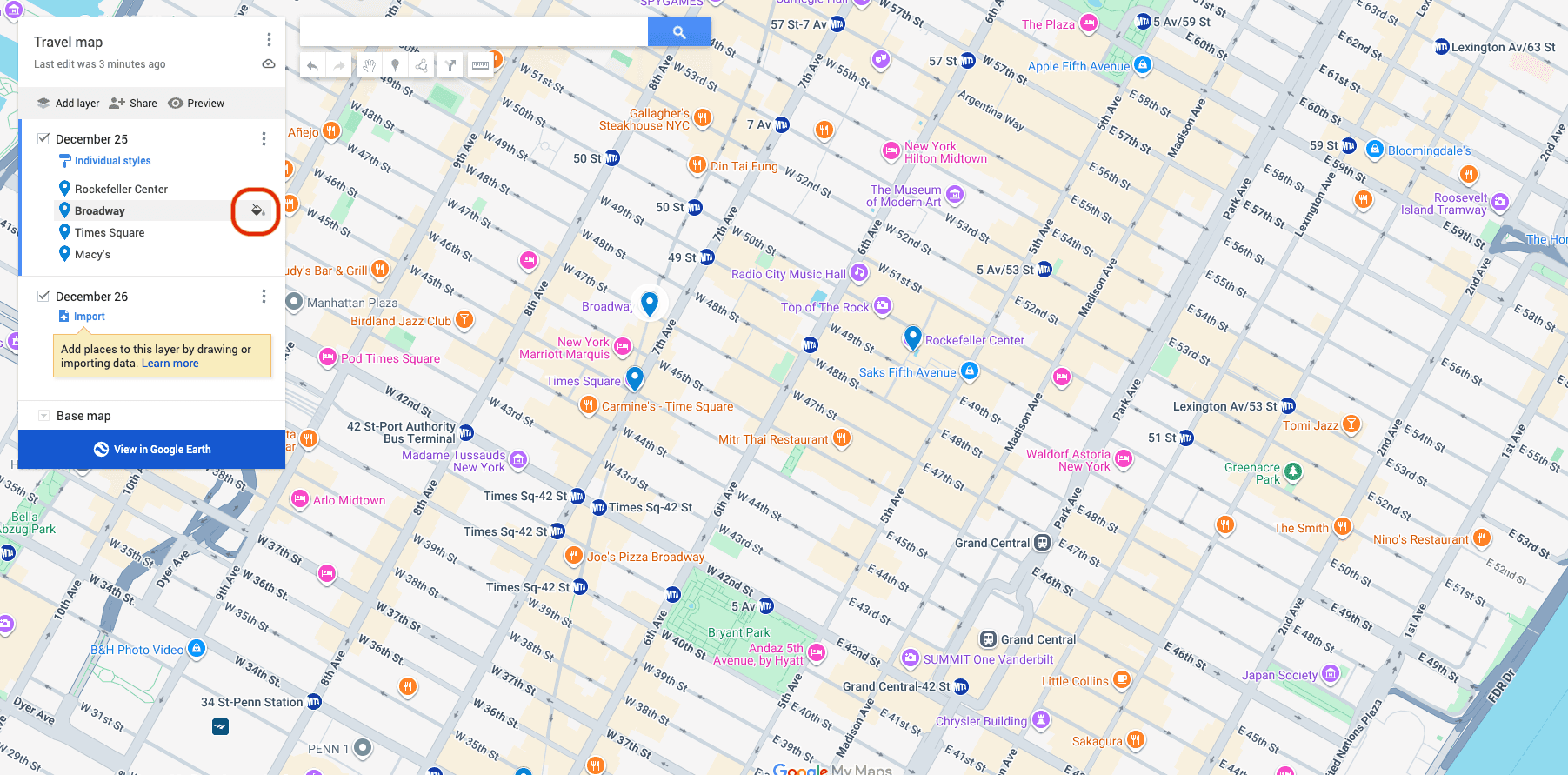Click the blue Broadway marker on the map

[x=650, y=303]
